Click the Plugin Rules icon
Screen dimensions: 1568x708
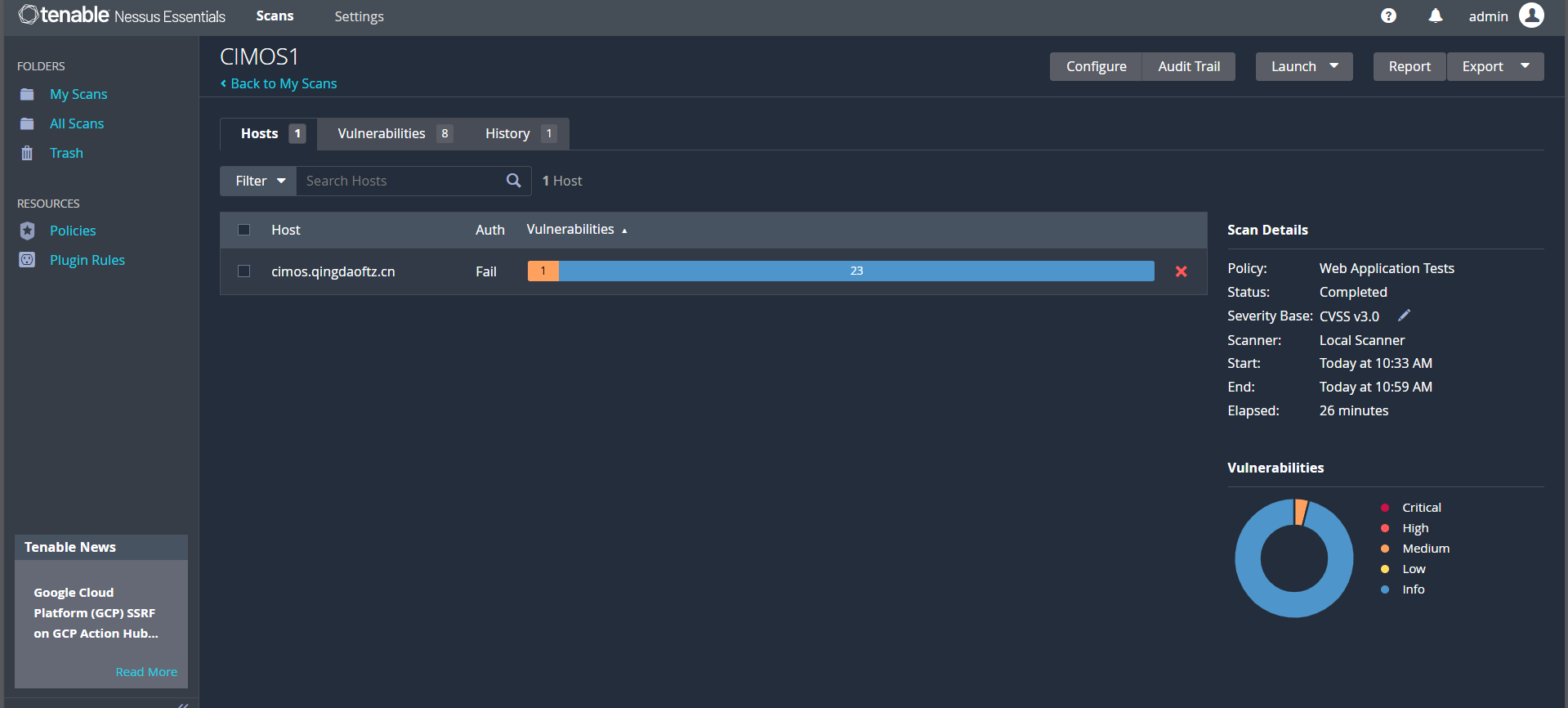tap(27, 260)
